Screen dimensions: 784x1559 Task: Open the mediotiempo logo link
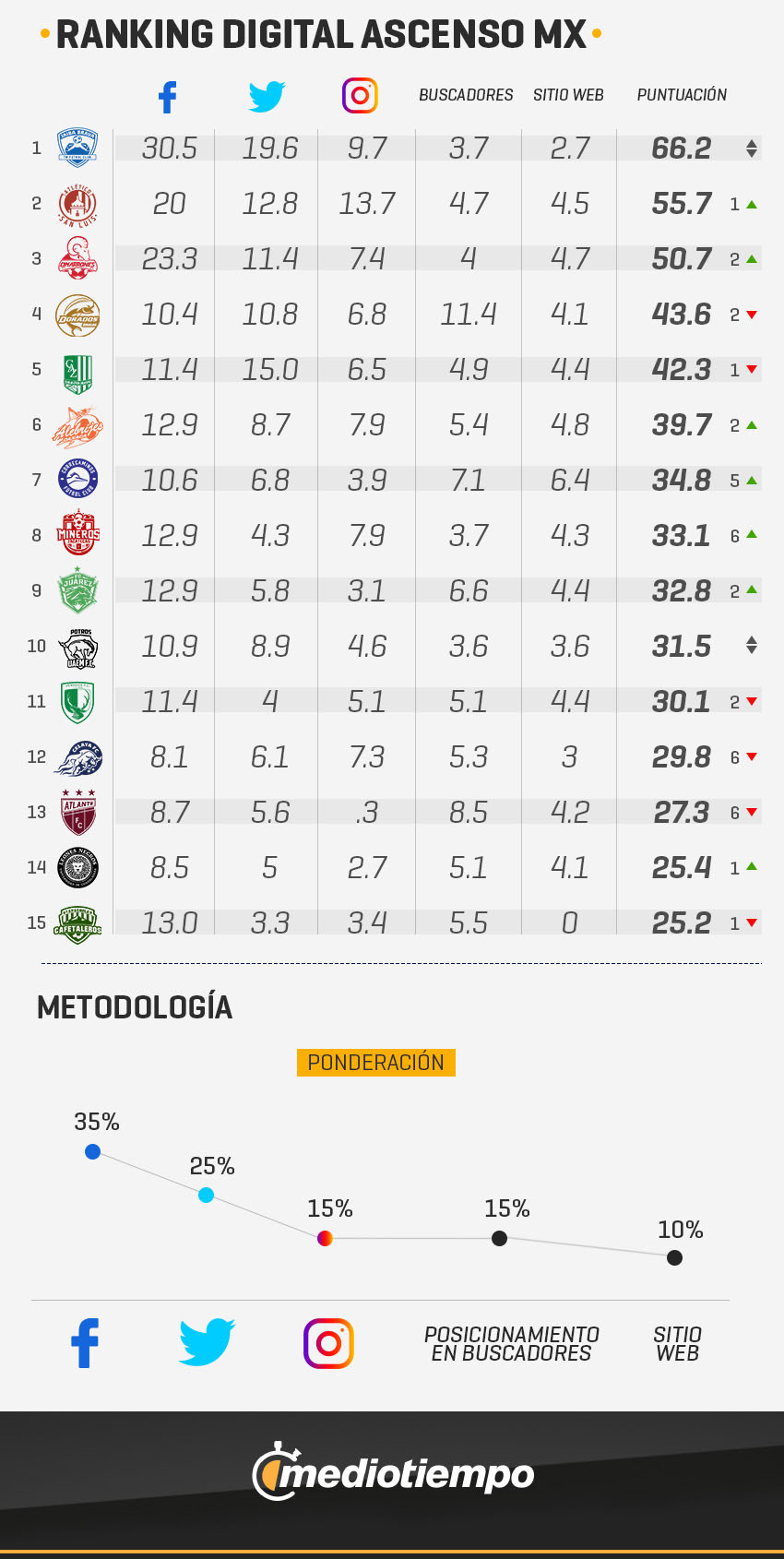394,1472
